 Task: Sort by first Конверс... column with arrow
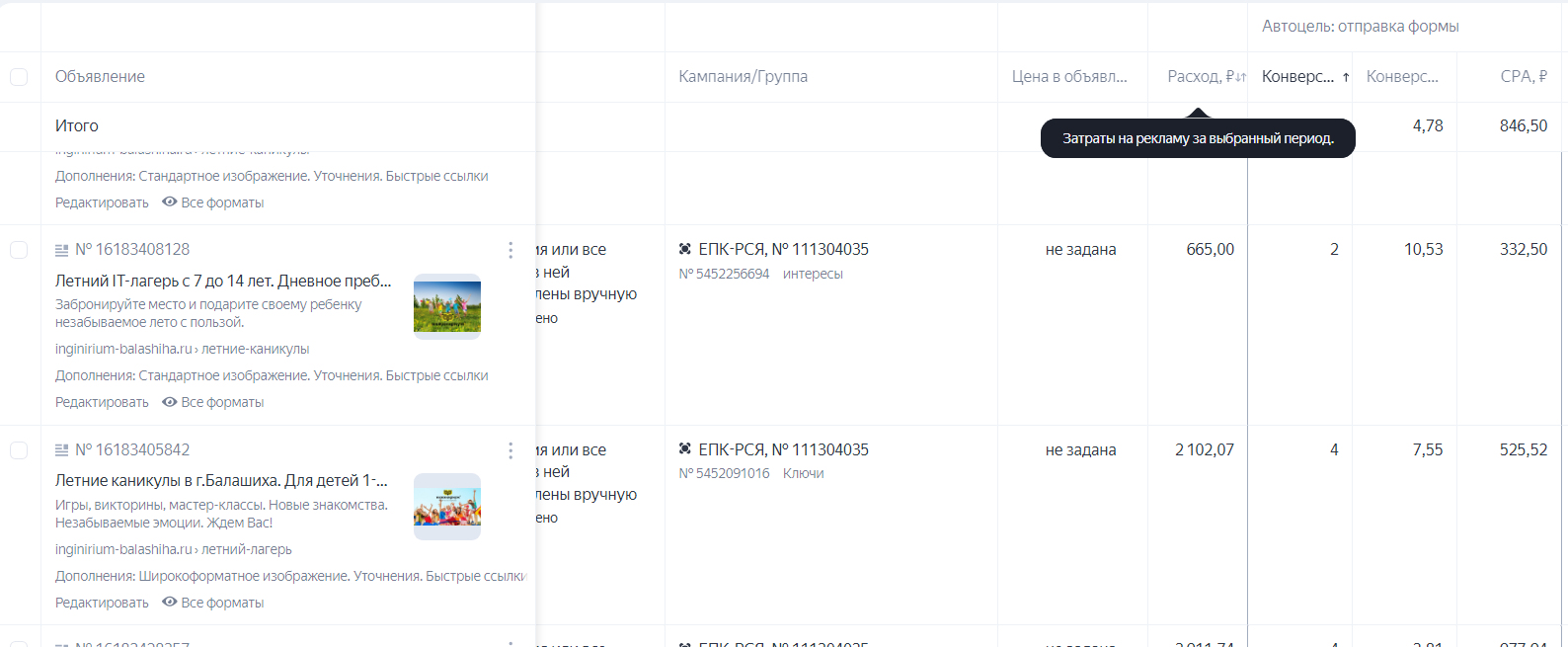pyautogui.click(x=1305, y=76)
